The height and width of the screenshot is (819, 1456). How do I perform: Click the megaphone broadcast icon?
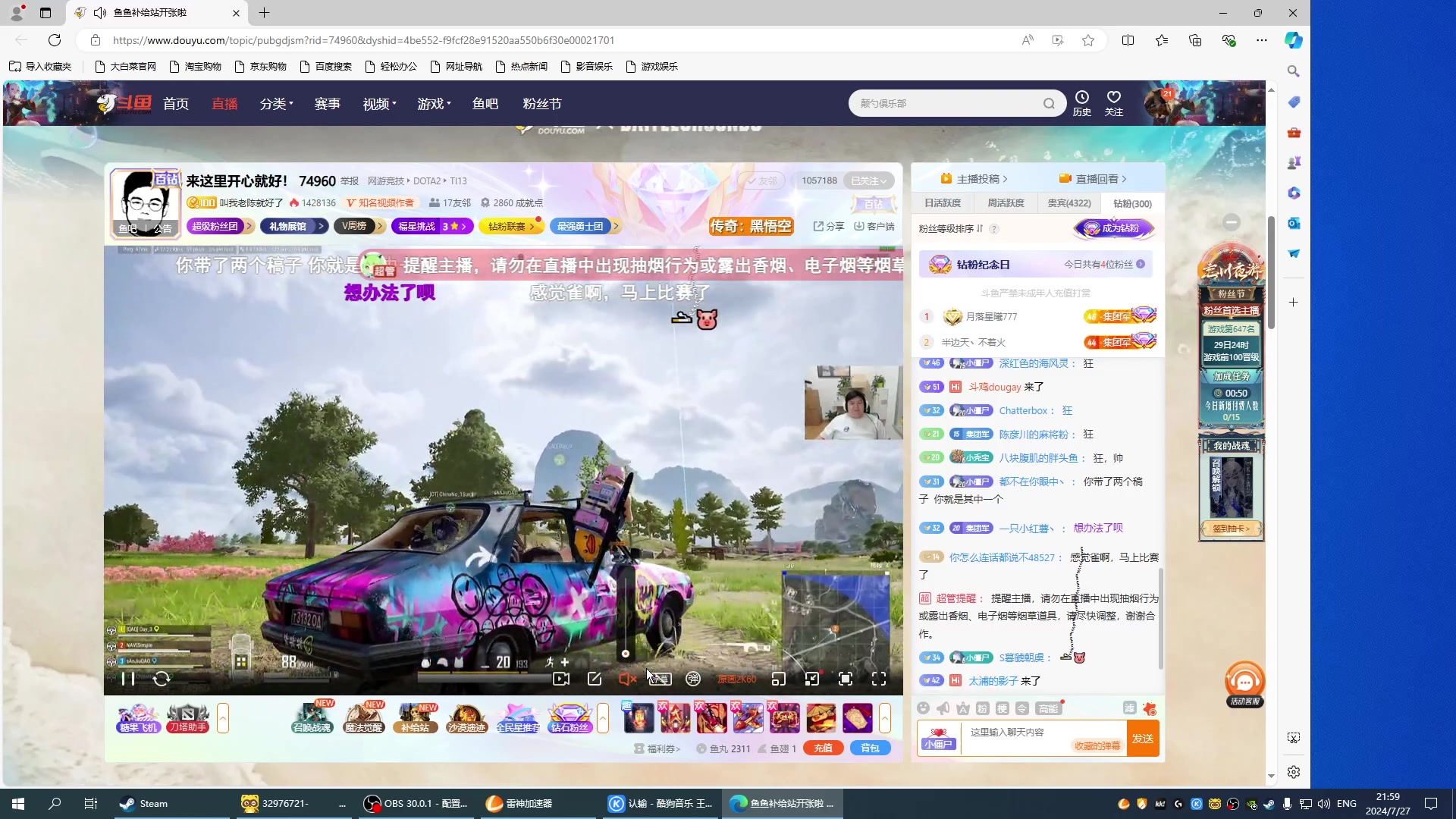pos(943,708)
